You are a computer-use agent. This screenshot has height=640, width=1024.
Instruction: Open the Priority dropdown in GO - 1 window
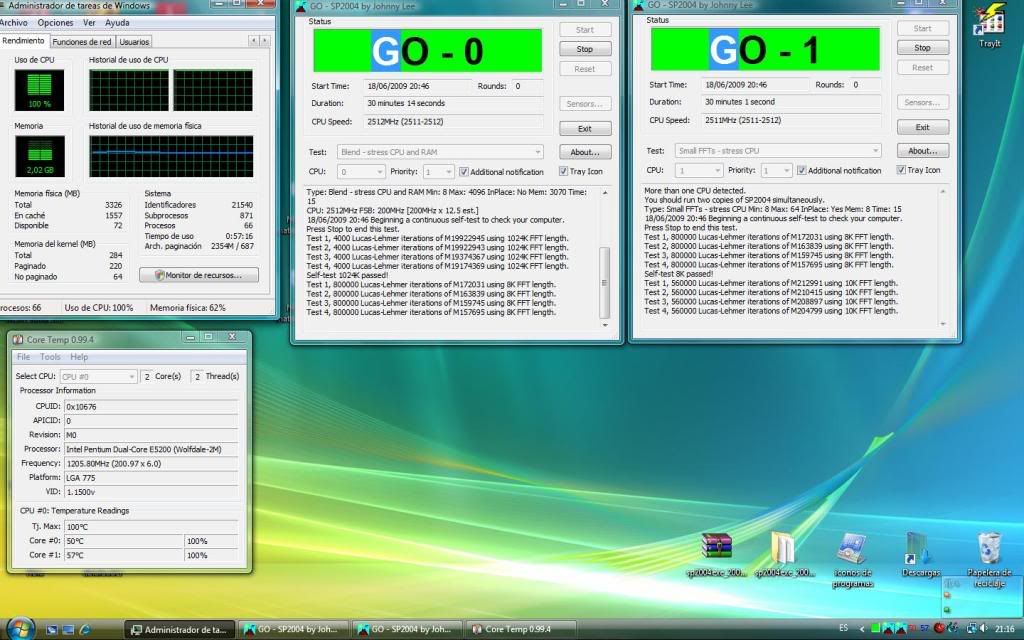tap(776, 170)
